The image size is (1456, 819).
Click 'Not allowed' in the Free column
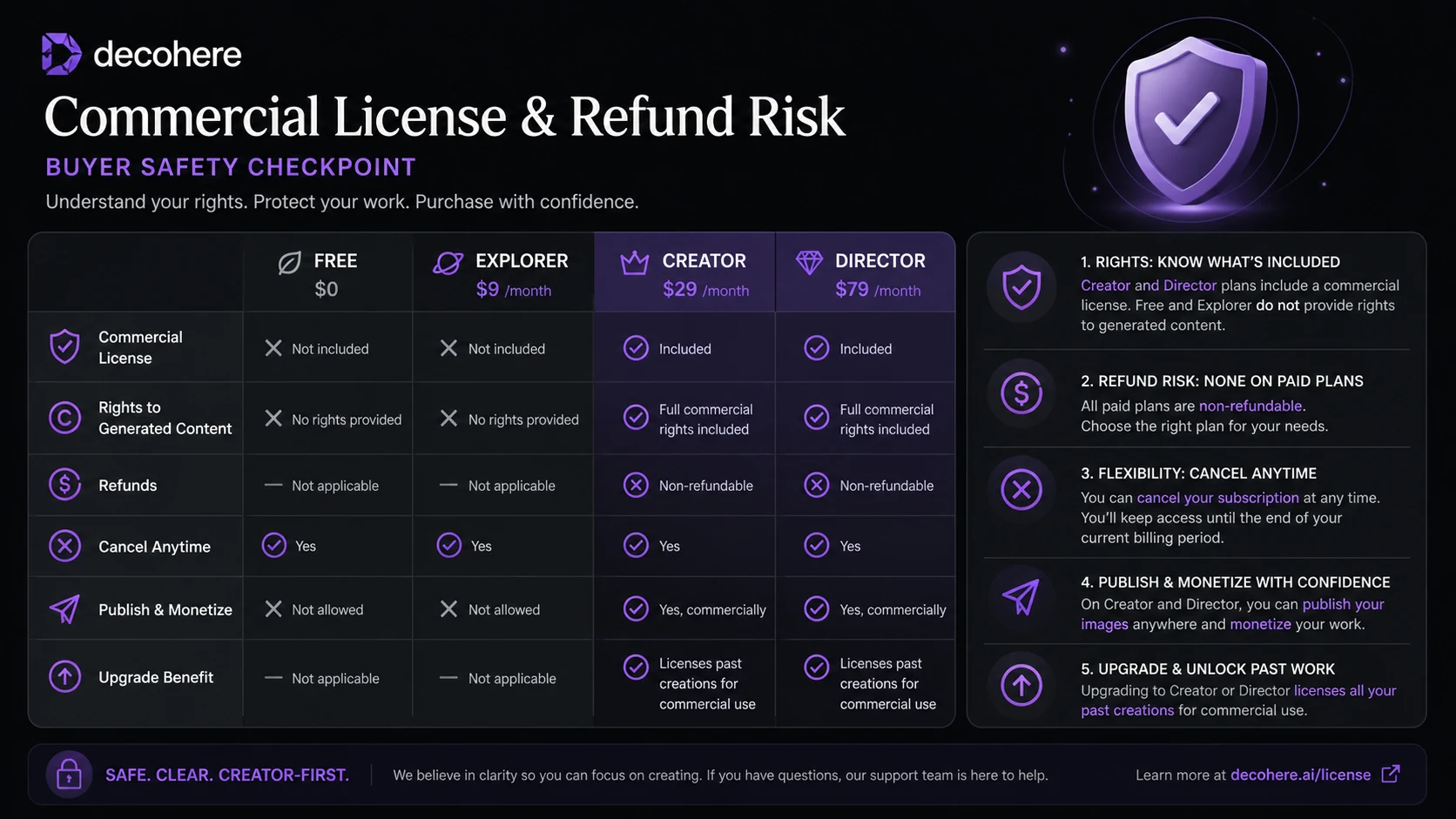[327, 609]
